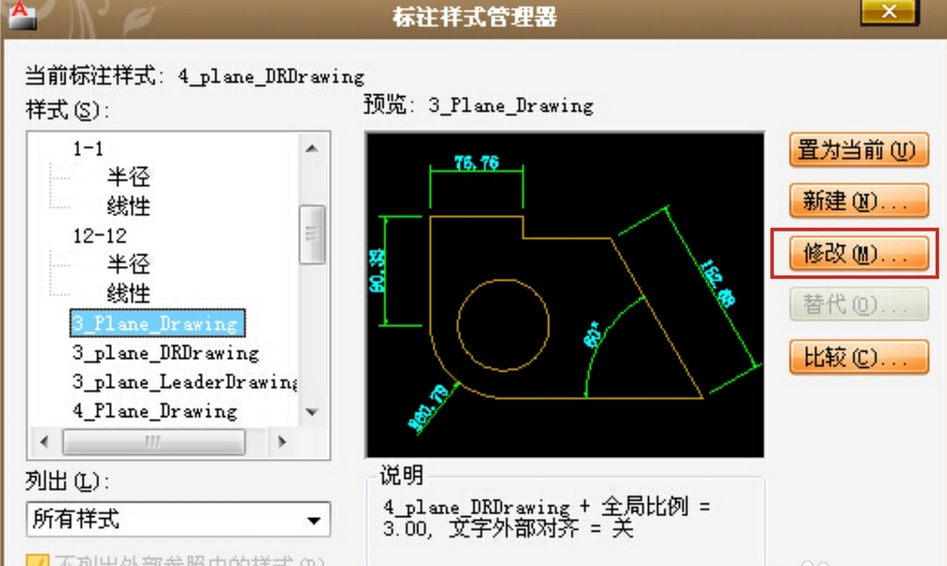
Task: Pick the 3_plane_DRDrawing style
Action: coord(165,353)
